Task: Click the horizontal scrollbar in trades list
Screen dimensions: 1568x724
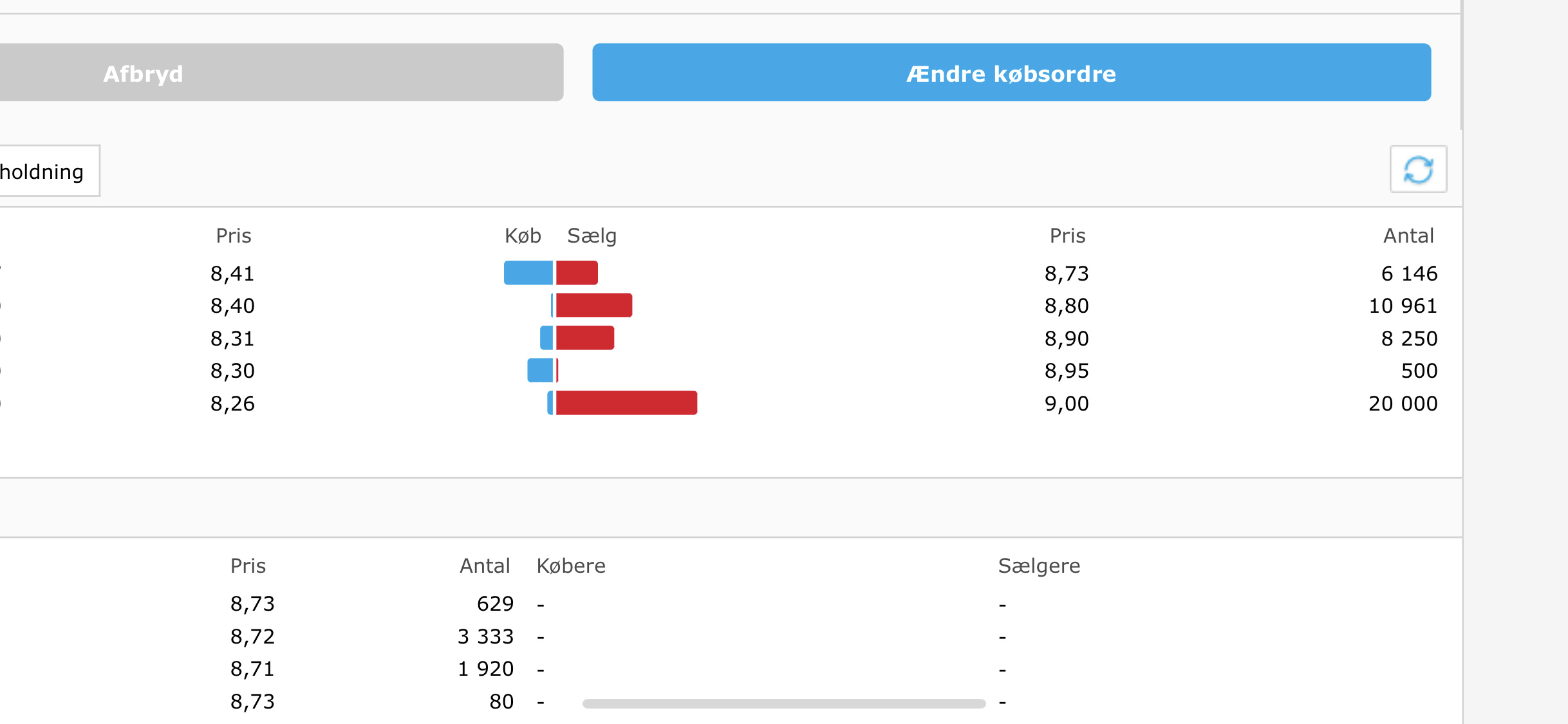Action: tap(784, 703)
